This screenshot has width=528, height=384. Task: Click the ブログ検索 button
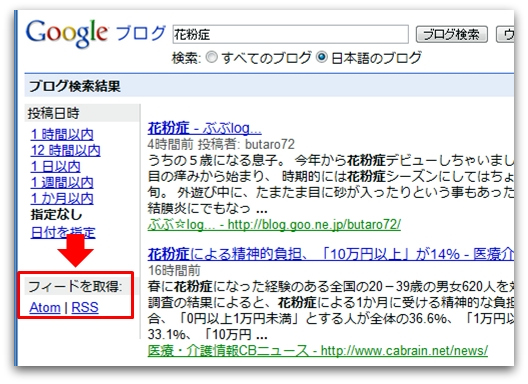[x=452, y=34]
